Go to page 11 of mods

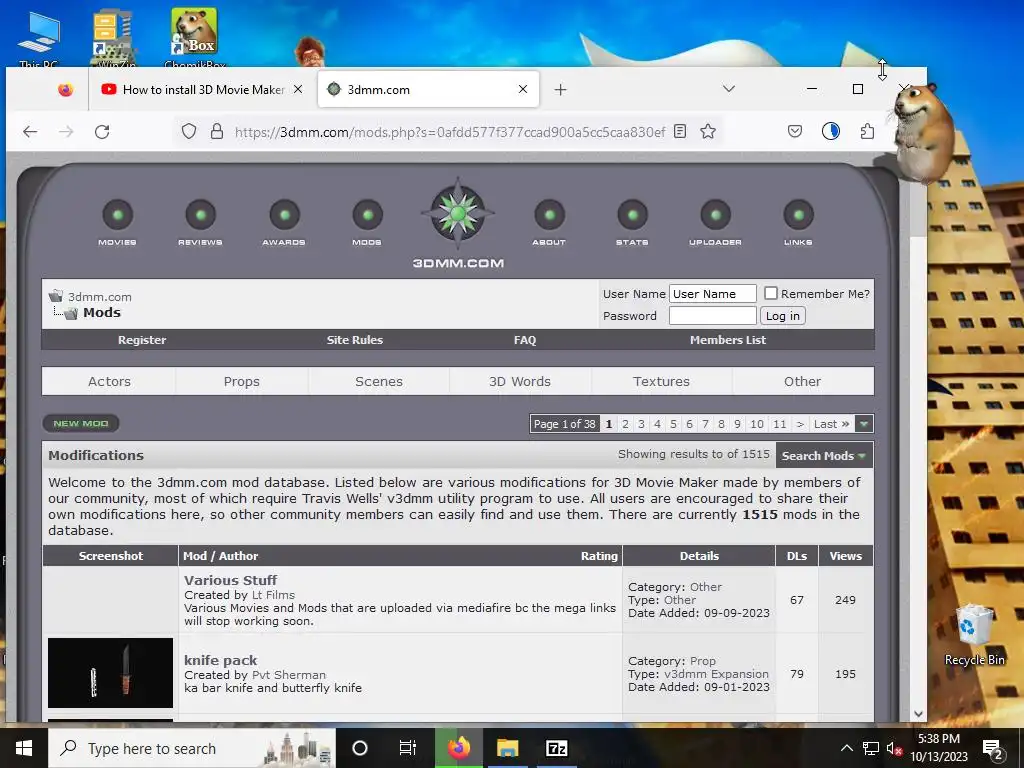[779, 424]
